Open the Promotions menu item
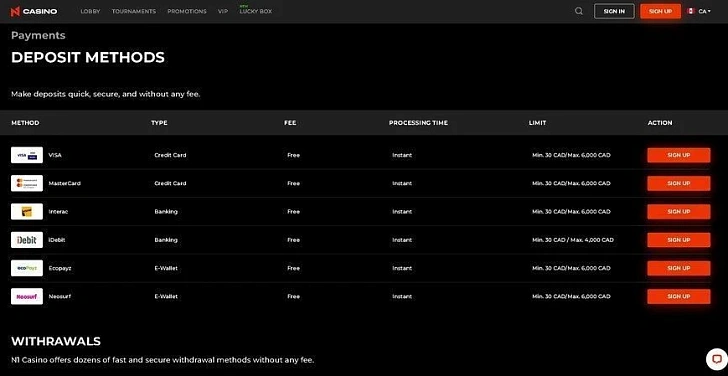Screen dimensions: 728x376 [187, 11]
